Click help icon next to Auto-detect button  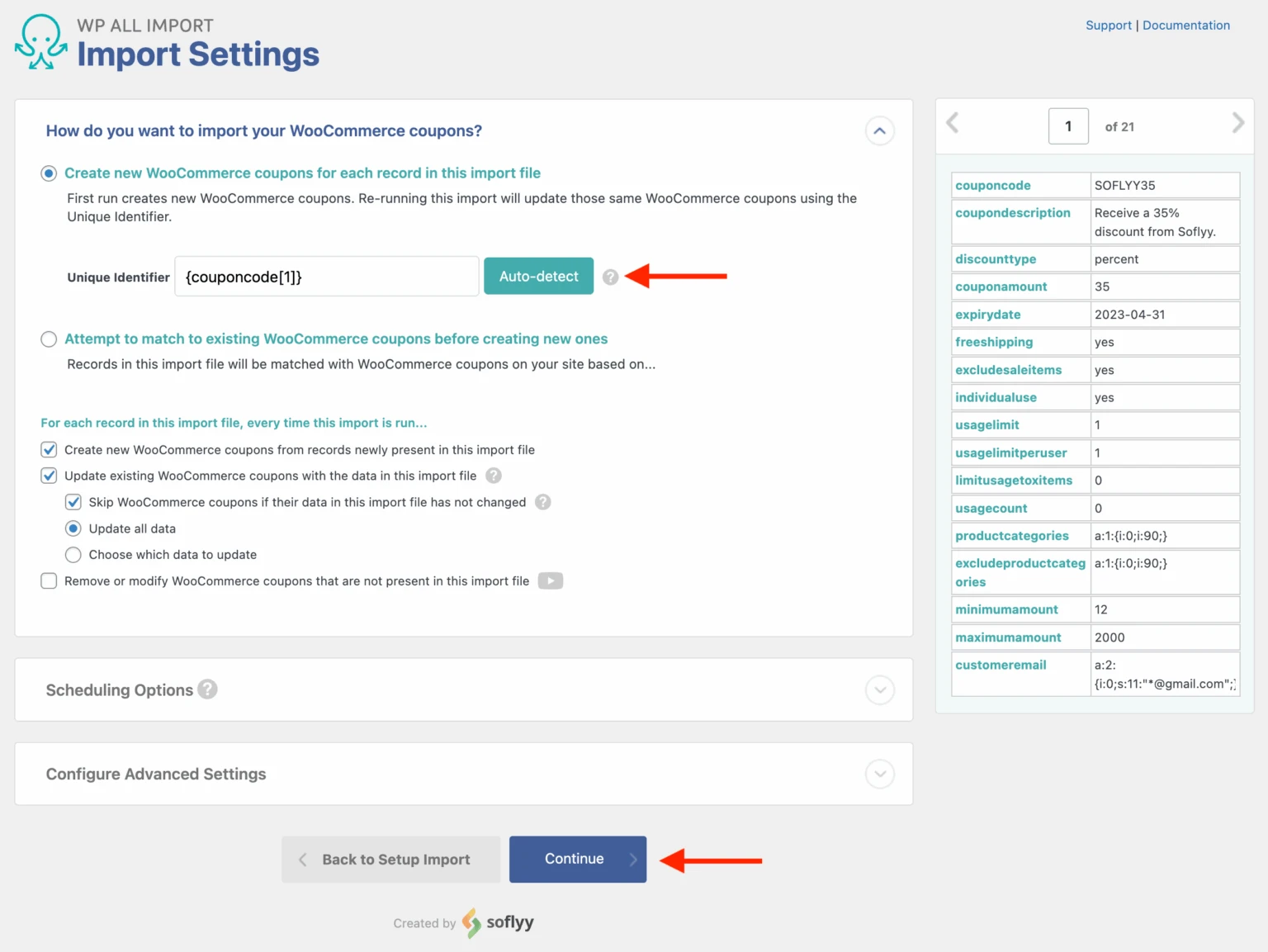pos(610,277)
